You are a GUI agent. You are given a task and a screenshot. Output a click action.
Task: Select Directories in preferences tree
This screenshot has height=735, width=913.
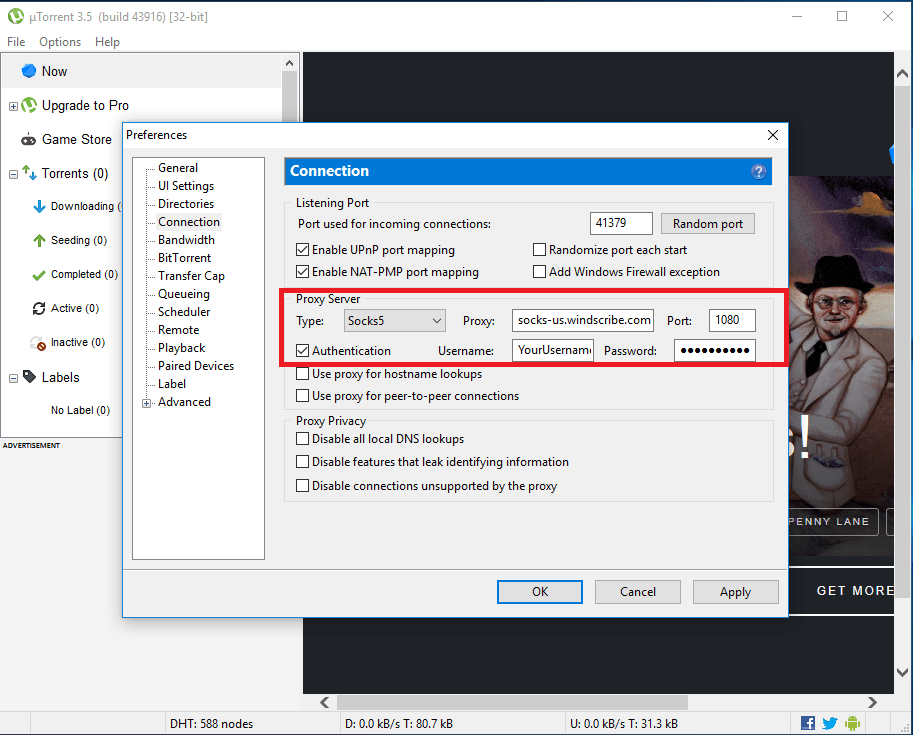pos(186,204)
